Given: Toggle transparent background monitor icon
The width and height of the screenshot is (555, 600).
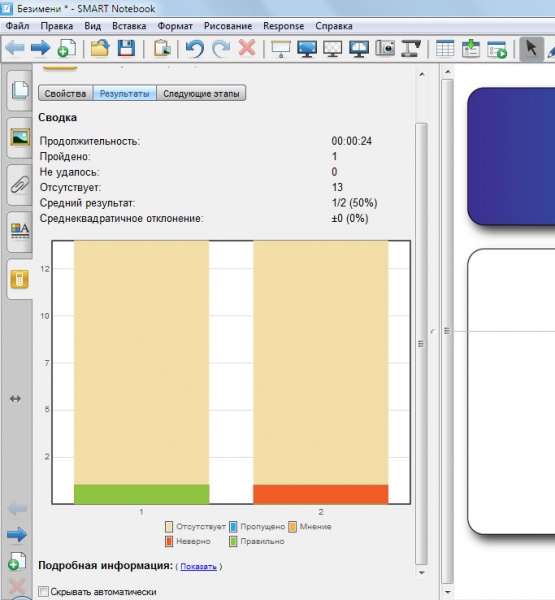Looking at the screenshot, I should (333, 49).
